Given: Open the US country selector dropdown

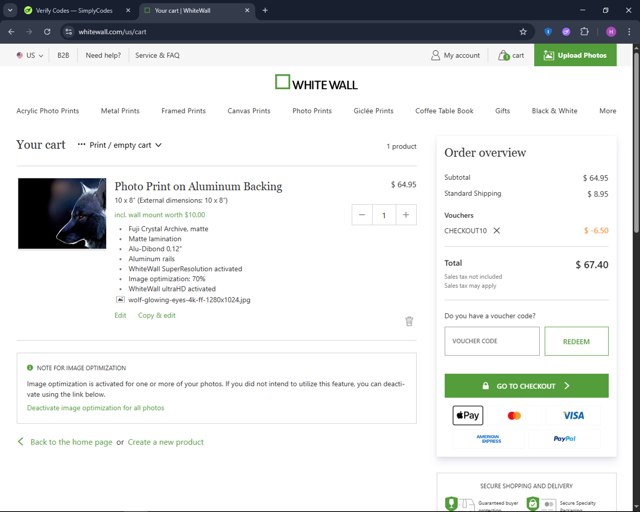Looking at the screenshot, I should (30, 55).
